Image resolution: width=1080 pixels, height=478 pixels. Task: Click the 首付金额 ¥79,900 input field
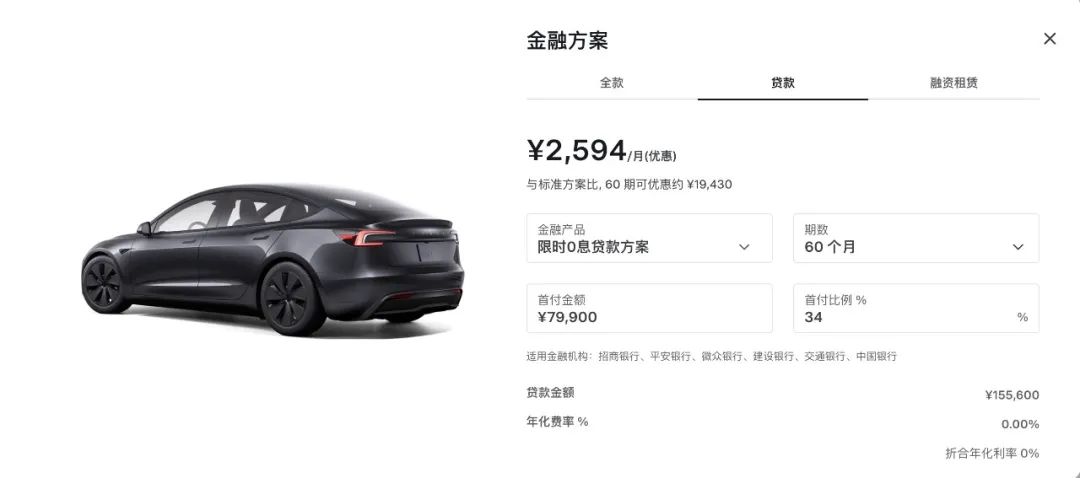pyautogui.click(x=650, y=308)
